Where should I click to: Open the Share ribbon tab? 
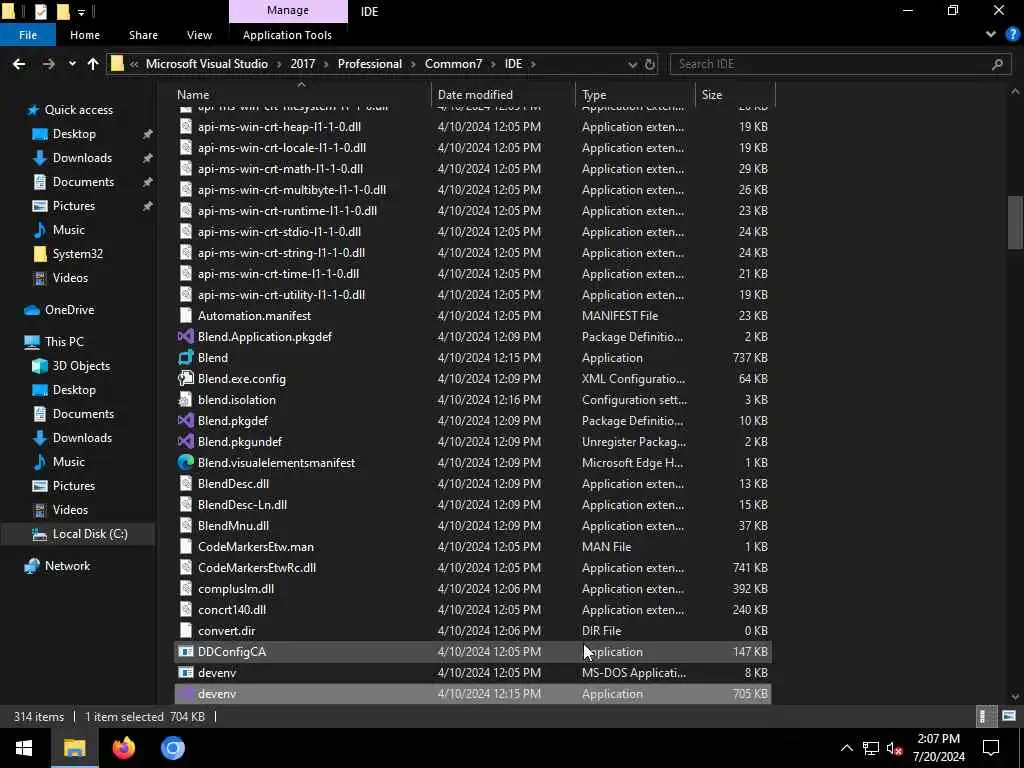click(143, 35)
